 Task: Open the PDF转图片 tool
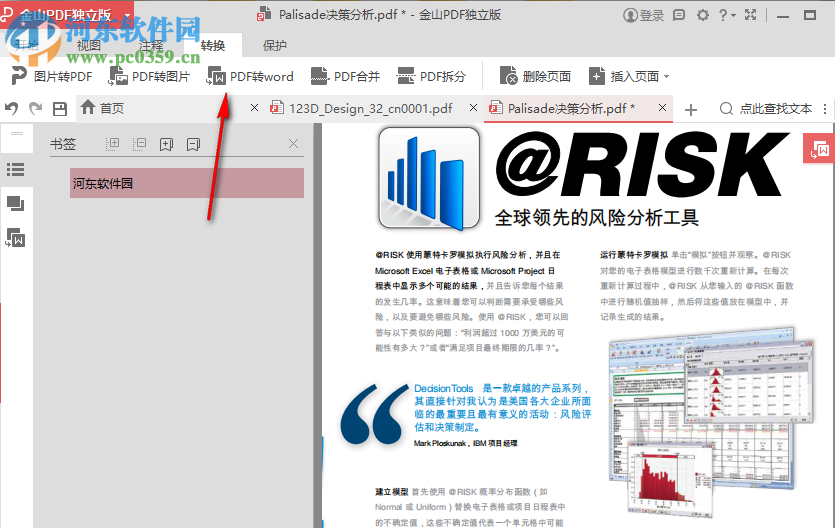click(149, 77)
